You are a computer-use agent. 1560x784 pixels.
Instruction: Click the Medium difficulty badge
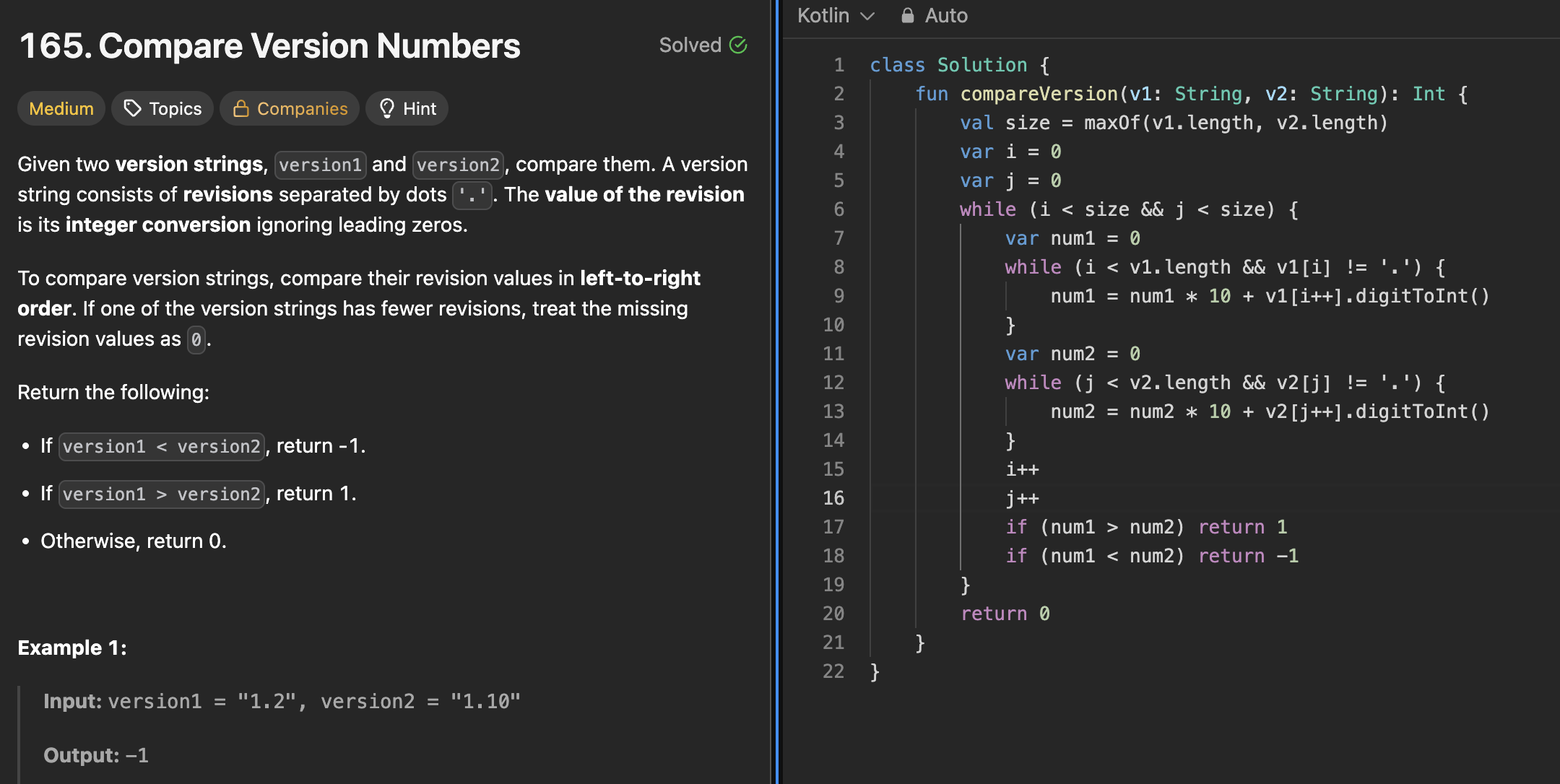pos(61,108)
